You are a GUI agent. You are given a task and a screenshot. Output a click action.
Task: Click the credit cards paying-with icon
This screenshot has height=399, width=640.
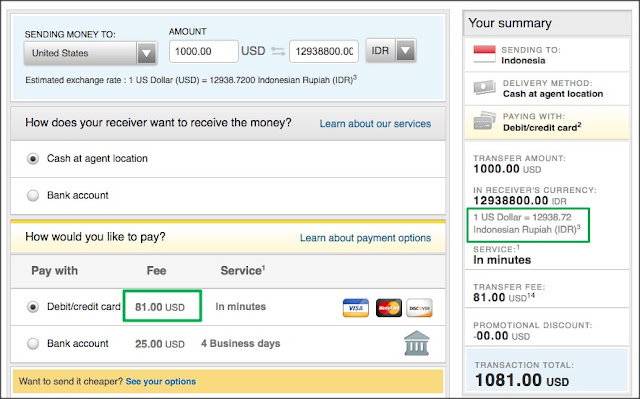click(x=484, y=121)
